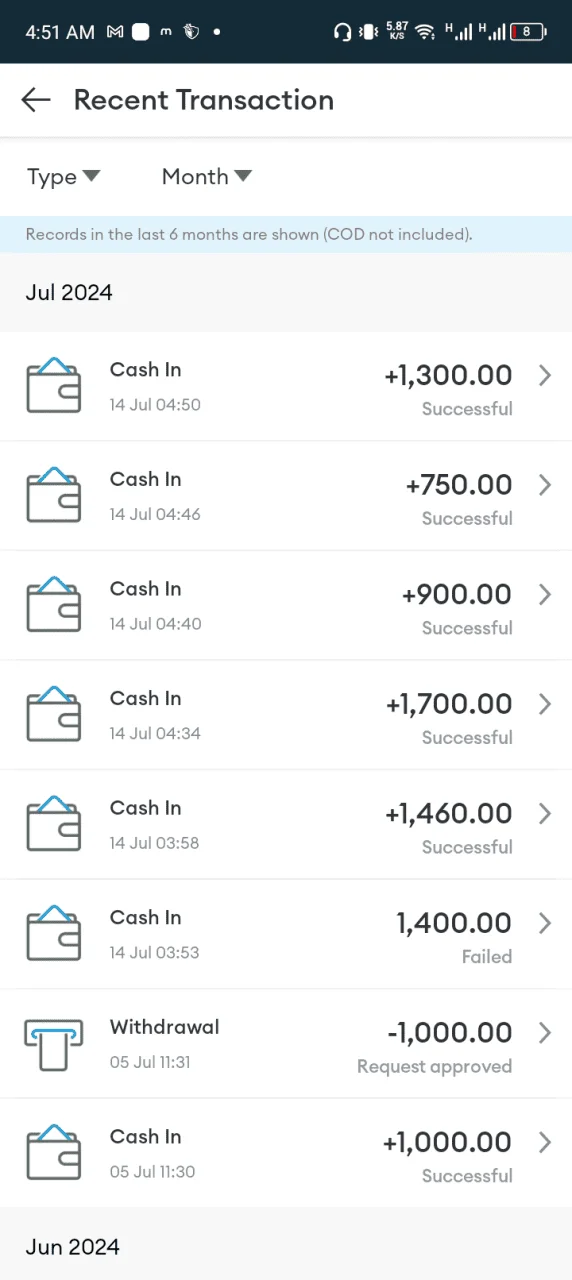
Task: Open the Month filter dropdown
Action: [206, 177]
